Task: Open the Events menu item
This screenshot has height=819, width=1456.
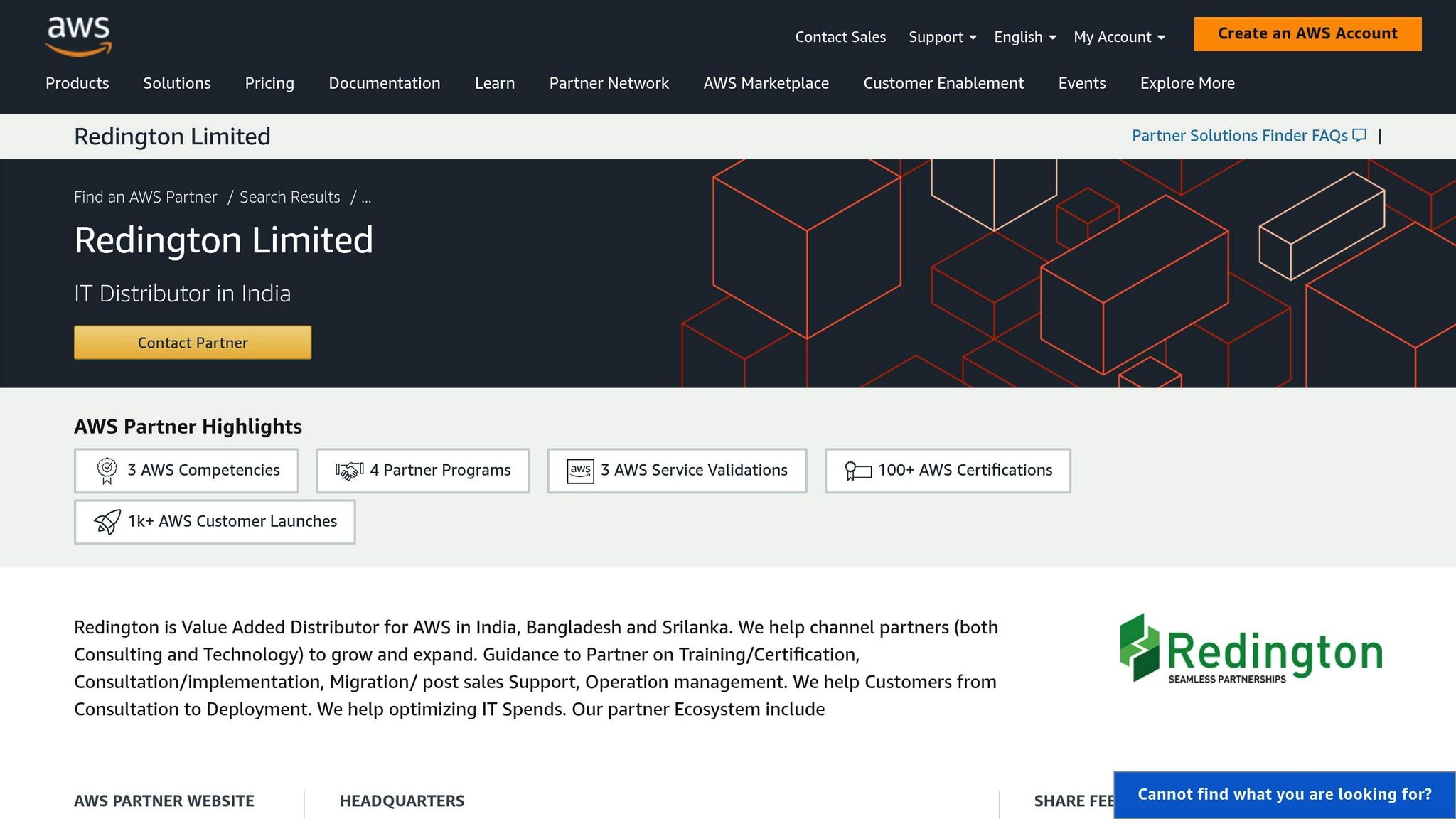Action: point(1082,83)
